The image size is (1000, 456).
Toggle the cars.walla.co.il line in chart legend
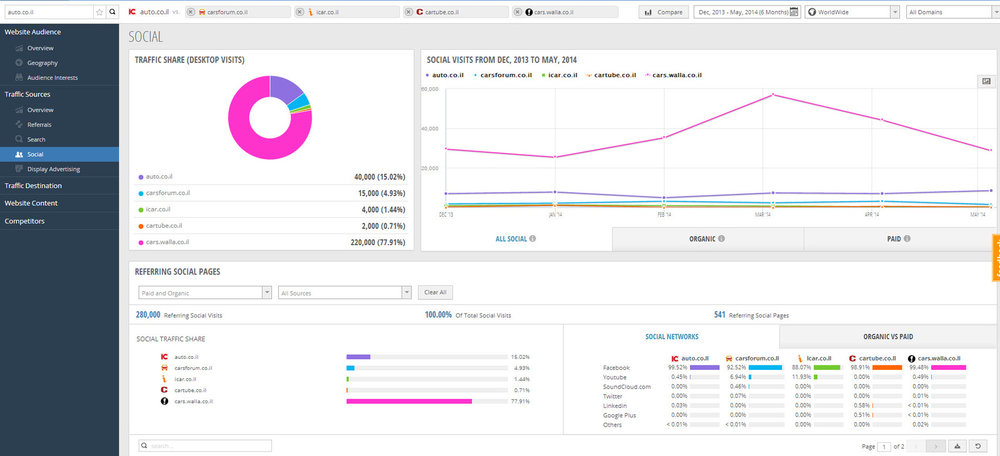point(675,75)
